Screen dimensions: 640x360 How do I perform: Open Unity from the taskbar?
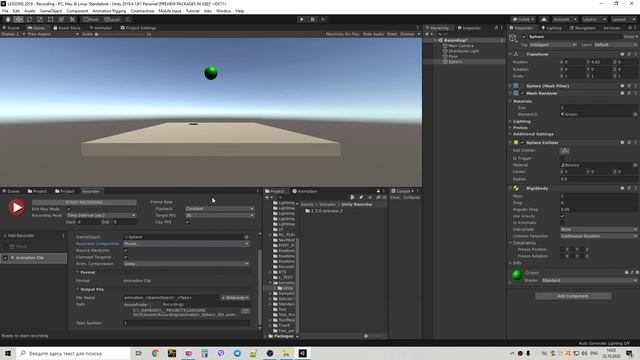(302, 353)
